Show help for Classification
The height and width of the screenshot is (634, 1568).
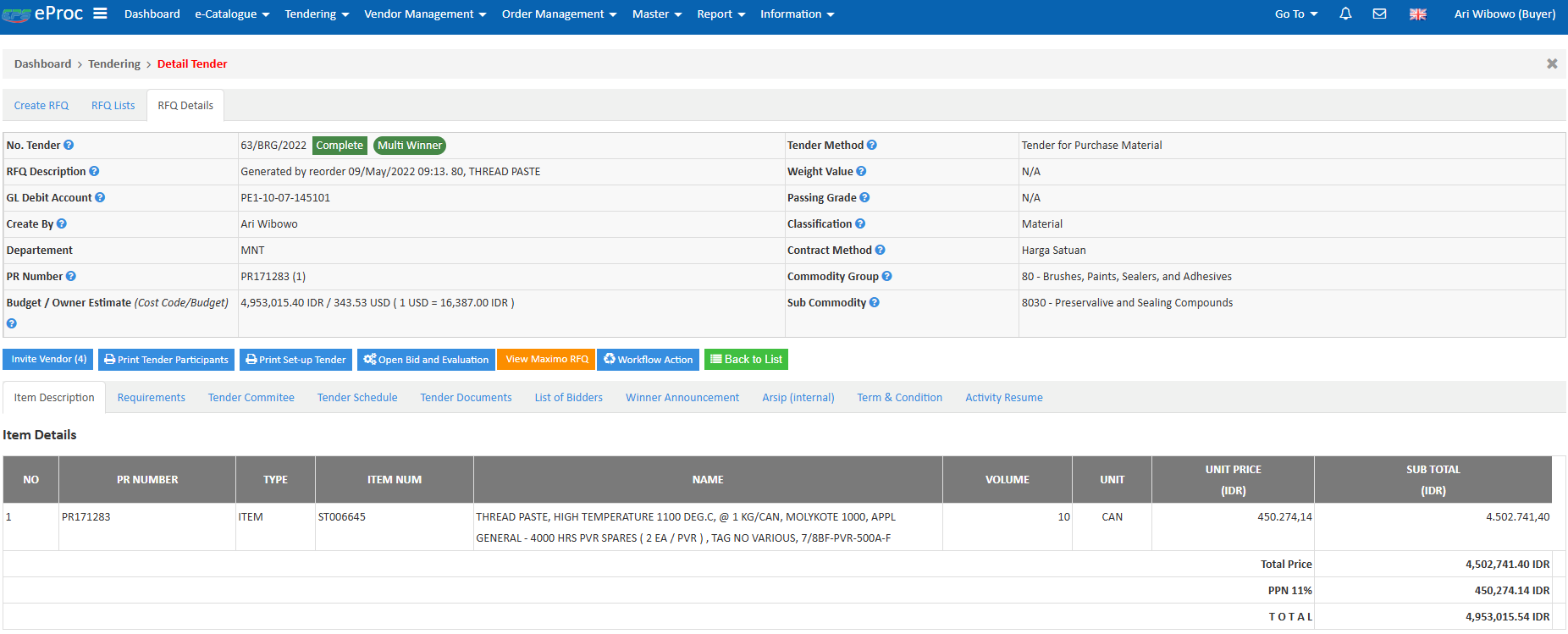pos(860,224)
